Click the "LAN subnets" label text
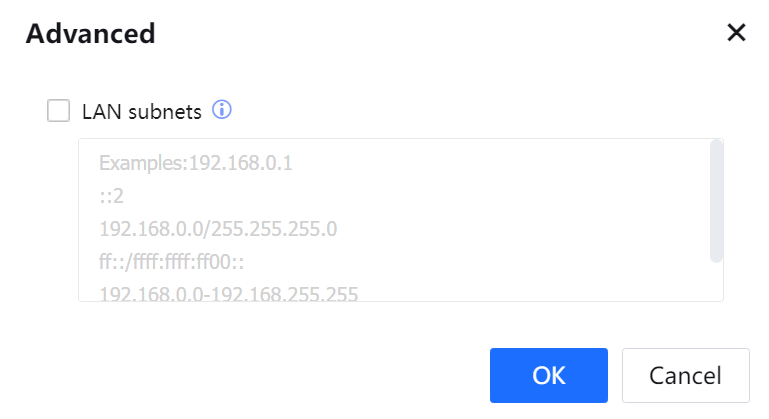The height and width of the screenshot is (419, 769). pyautogui.click(x=142, y=111)
